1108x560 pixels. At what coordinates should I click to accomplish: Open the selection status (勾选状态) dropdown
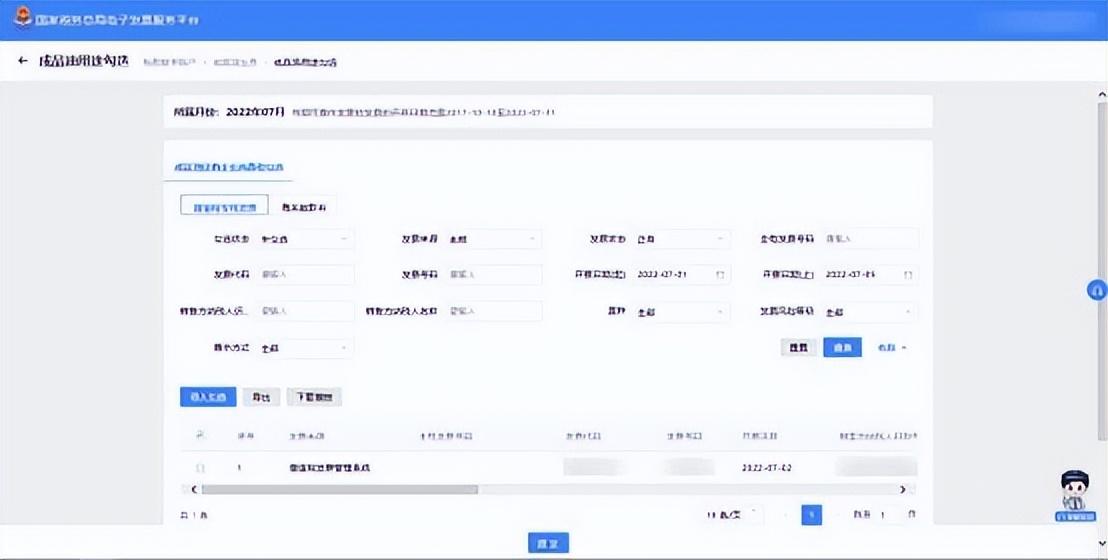click(x=305, y=239)
